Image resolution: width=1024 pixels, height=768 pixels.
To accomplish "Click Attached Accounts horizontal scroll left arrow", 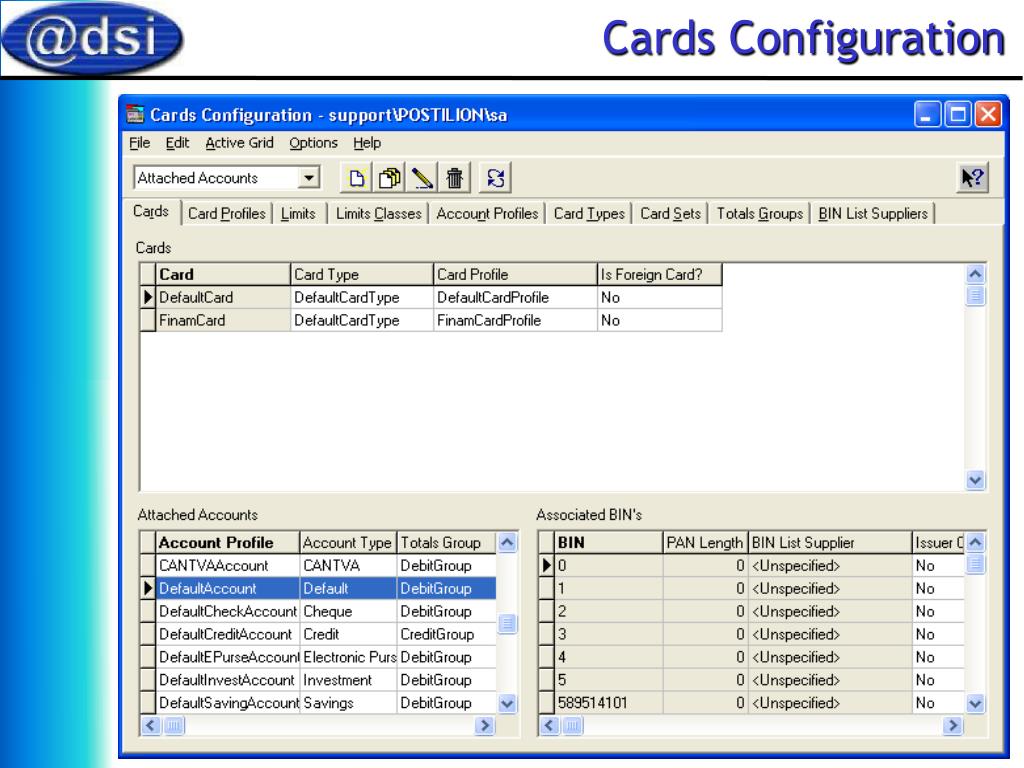I will pos(151,726).
